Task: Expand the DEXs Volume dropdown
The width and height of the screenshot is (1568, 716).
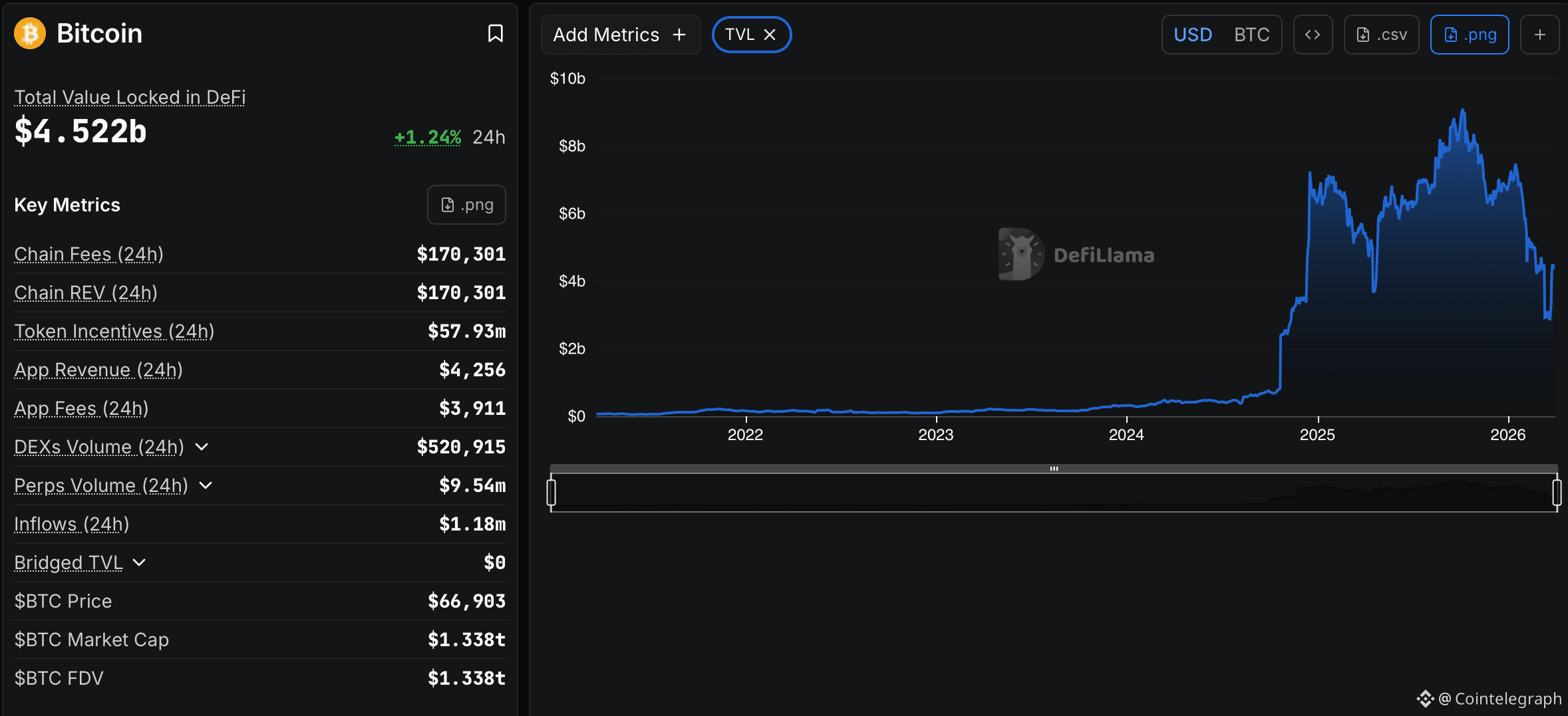Action: coord(202,447)
